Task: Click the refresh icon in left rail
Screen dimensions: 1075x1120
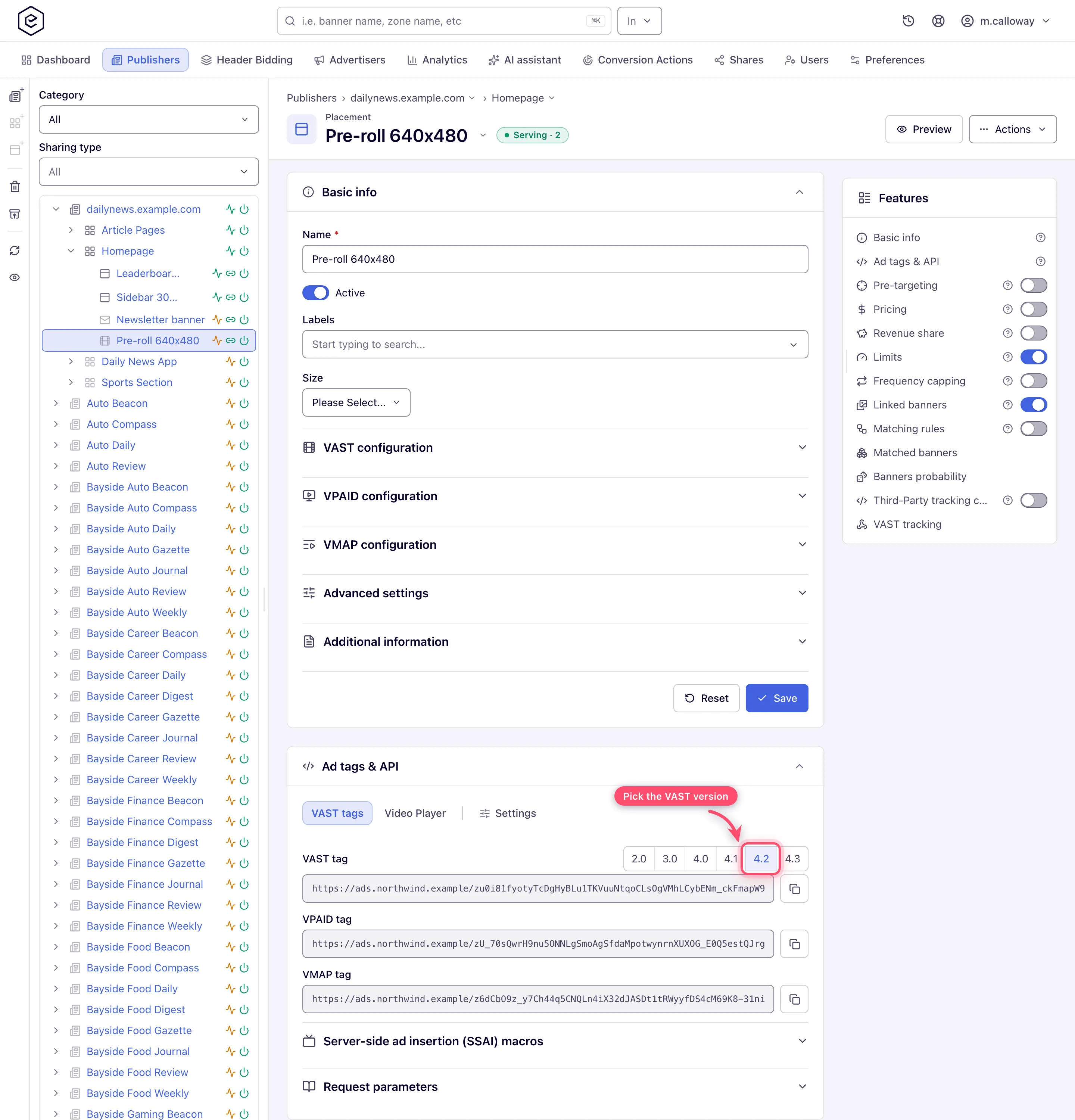Action: tap(15, 251)
